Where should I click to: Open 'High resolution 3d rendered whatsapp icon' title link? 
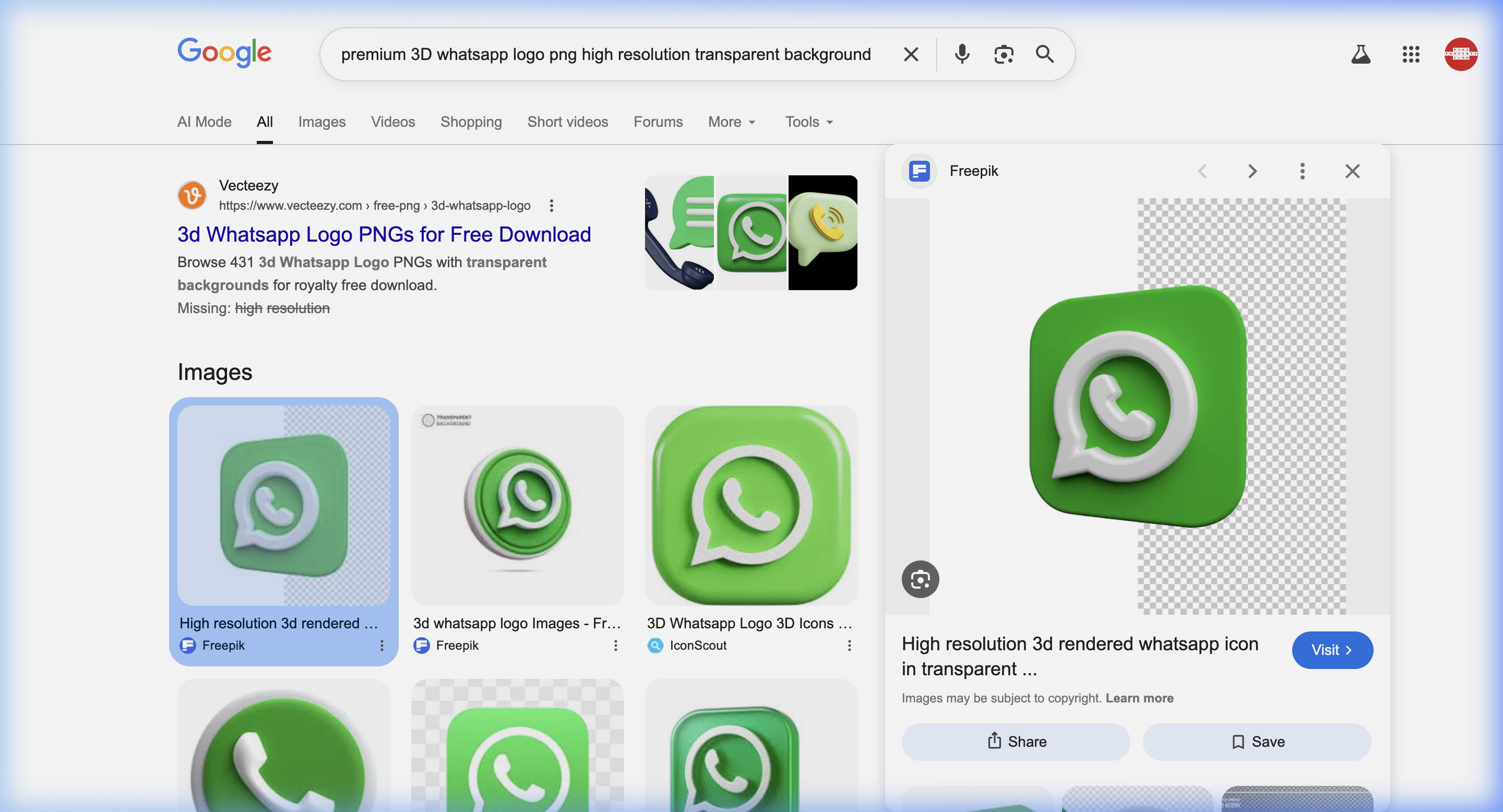[x=1080, y=655]
